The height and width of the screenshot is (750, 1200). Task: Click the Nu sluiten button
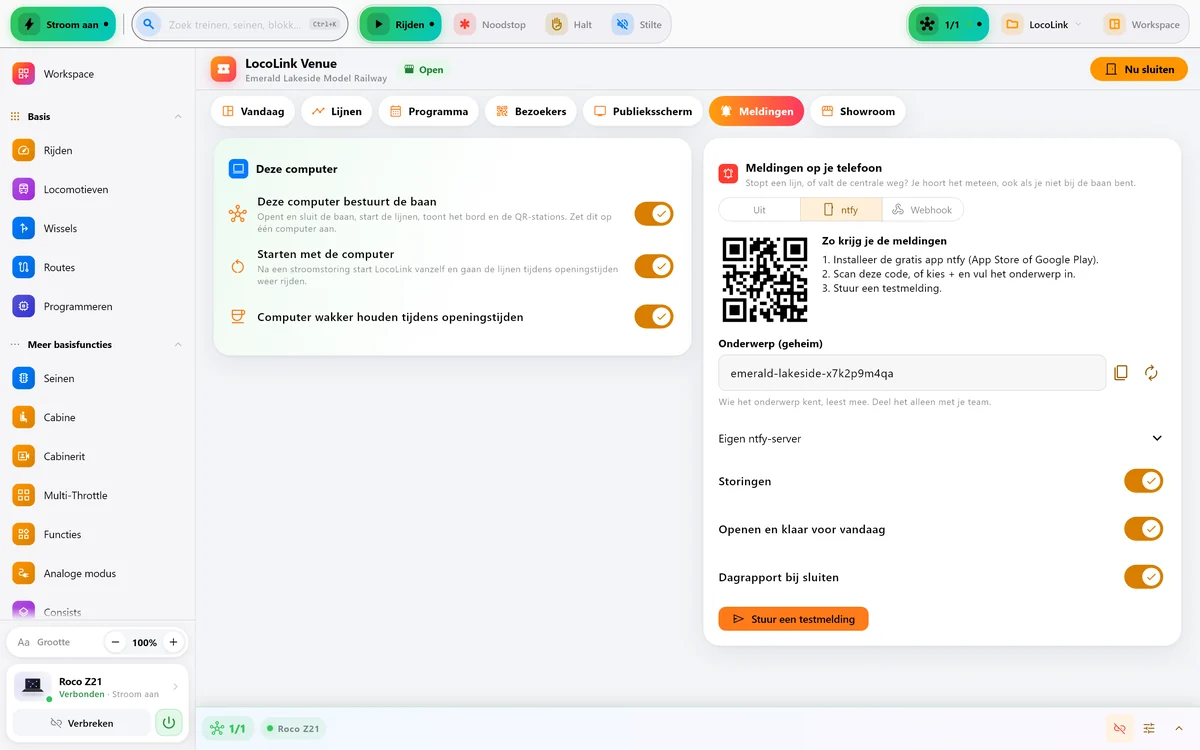(1139, 69)
